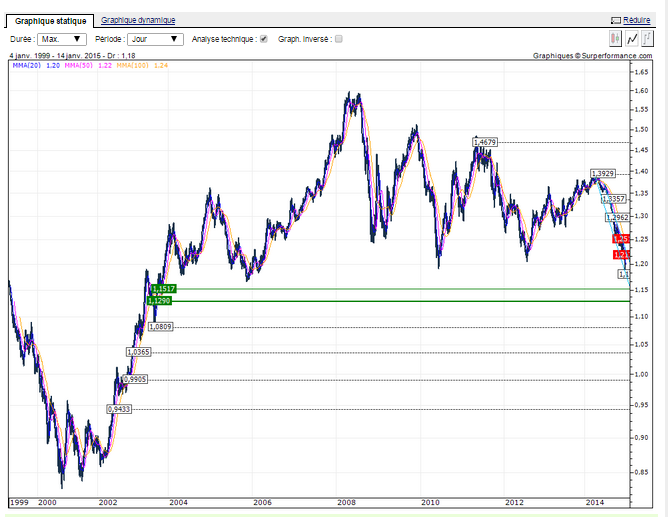The height and width of the screenshot is (517, 668).
Task: Click the green 1,1290 support level label
Action: [159, 300]
